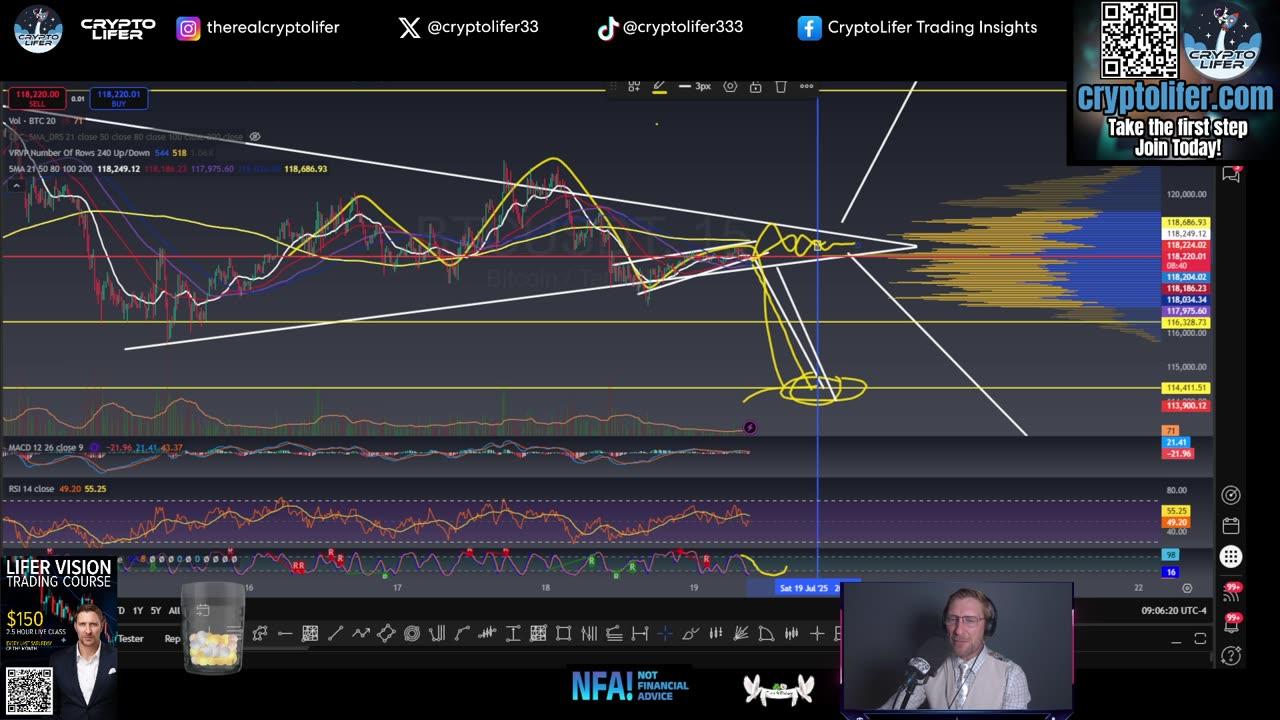
Task: Select the rectangle drawing tool
Action: 563,633
